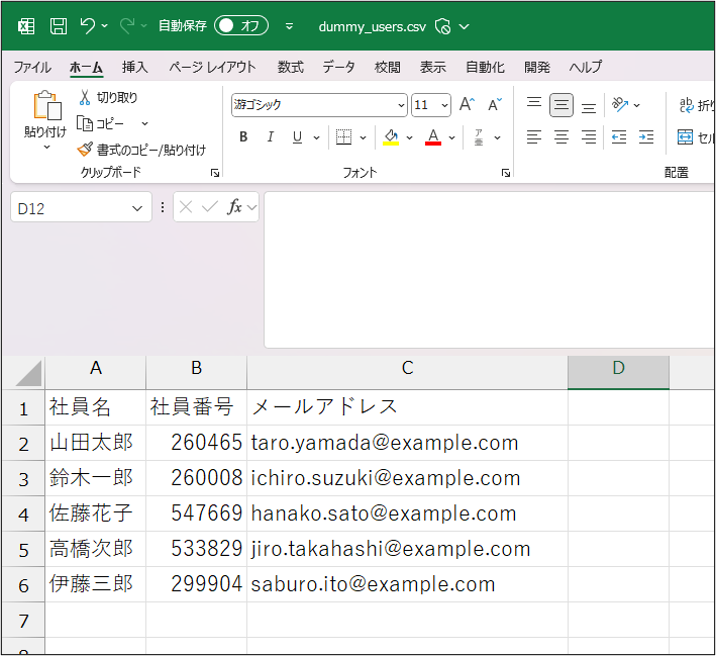Click the decrease font size icon
Image resolution: width=716 pixels, height=656 pixels.
pyautogui.click(x=495, y=105)
